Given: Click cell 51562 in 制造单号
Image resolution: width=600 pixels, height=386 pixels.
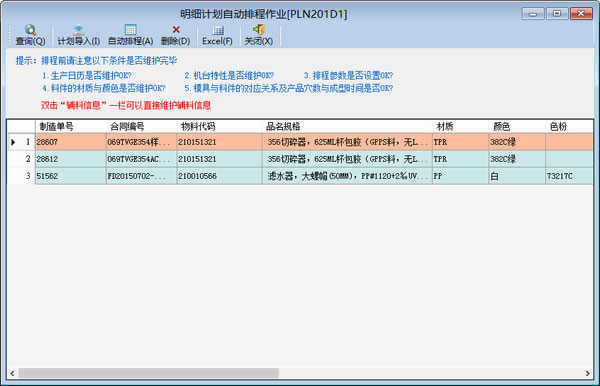Looking at the screenshot, I should coord(70,176).
